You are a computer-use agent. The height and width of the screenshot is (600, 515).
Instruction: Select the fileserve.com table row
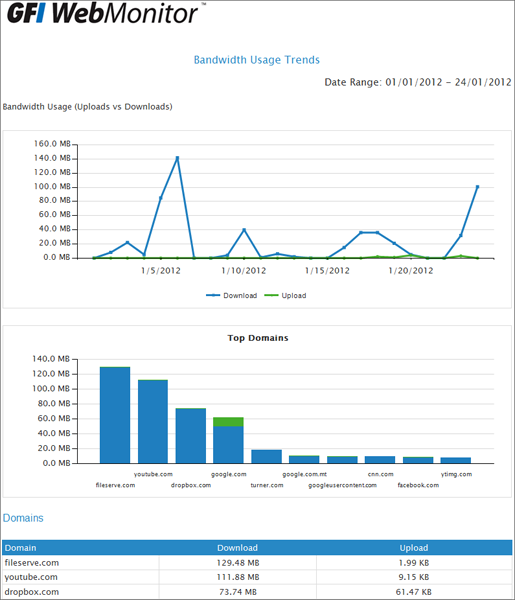[x=257, y=562]
